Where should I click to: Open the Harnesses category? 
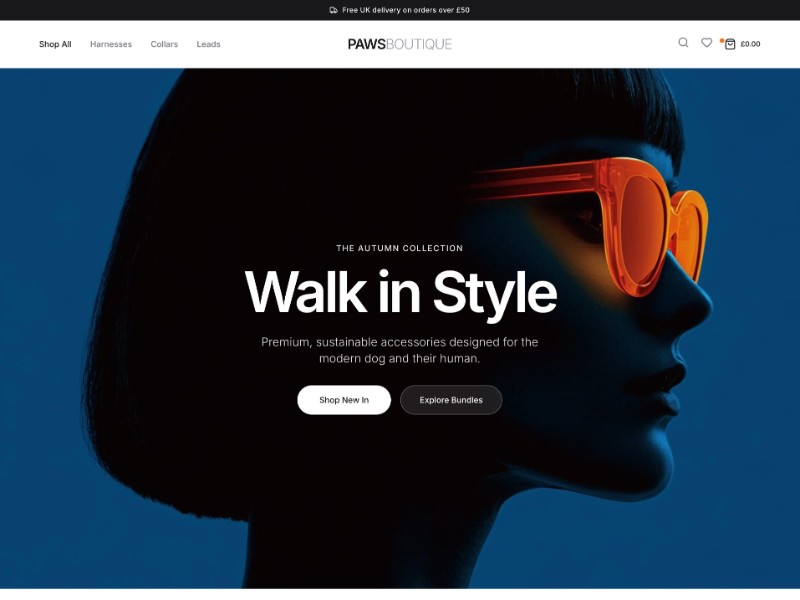click(111, 44)
